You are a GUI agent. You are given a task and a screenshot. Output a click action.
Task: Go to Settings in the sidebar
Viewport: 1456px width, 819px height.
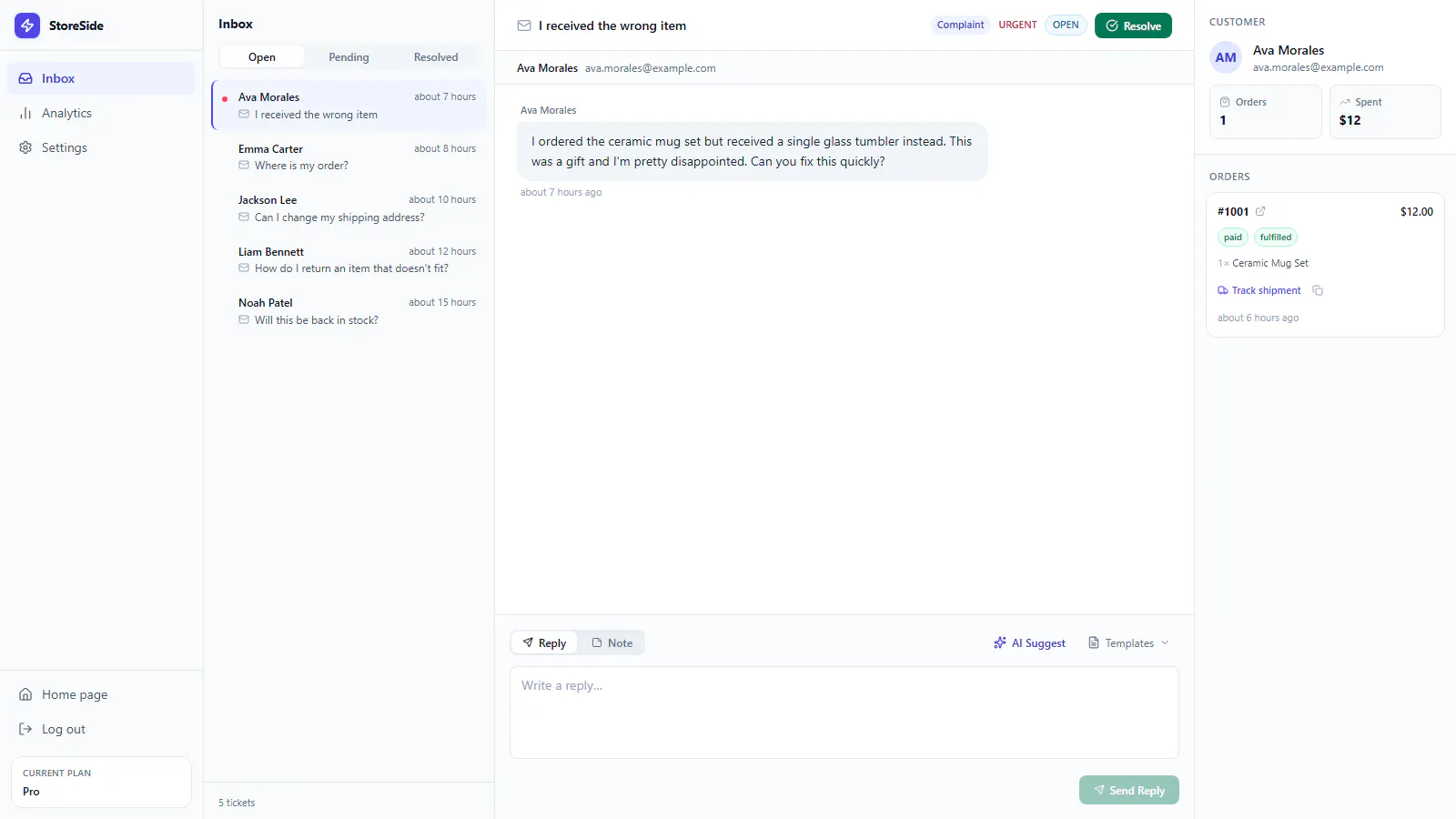click(x=101, y=147)
